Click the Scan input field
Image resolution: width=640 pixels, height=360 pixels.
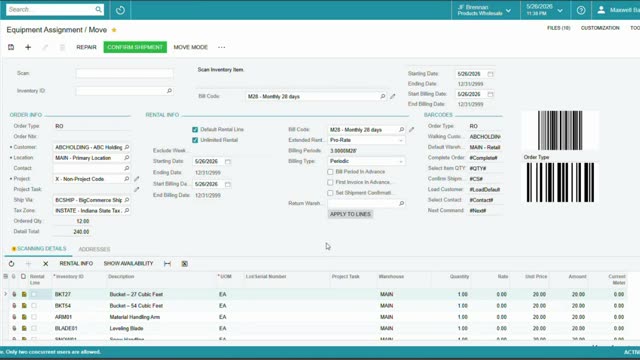tap(124, 73)
